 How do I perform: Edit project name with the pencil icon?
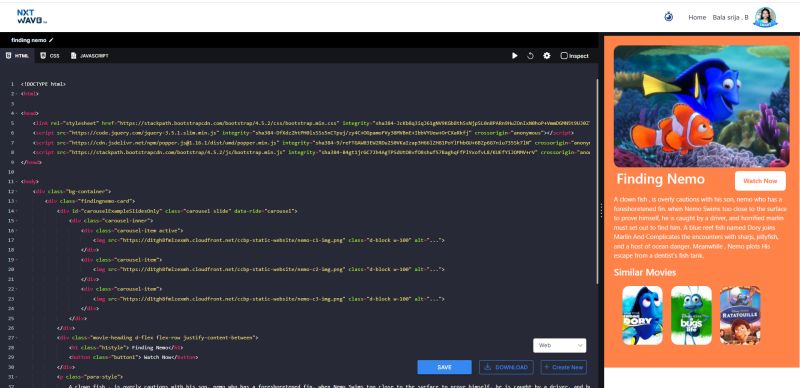coord(51,40)
